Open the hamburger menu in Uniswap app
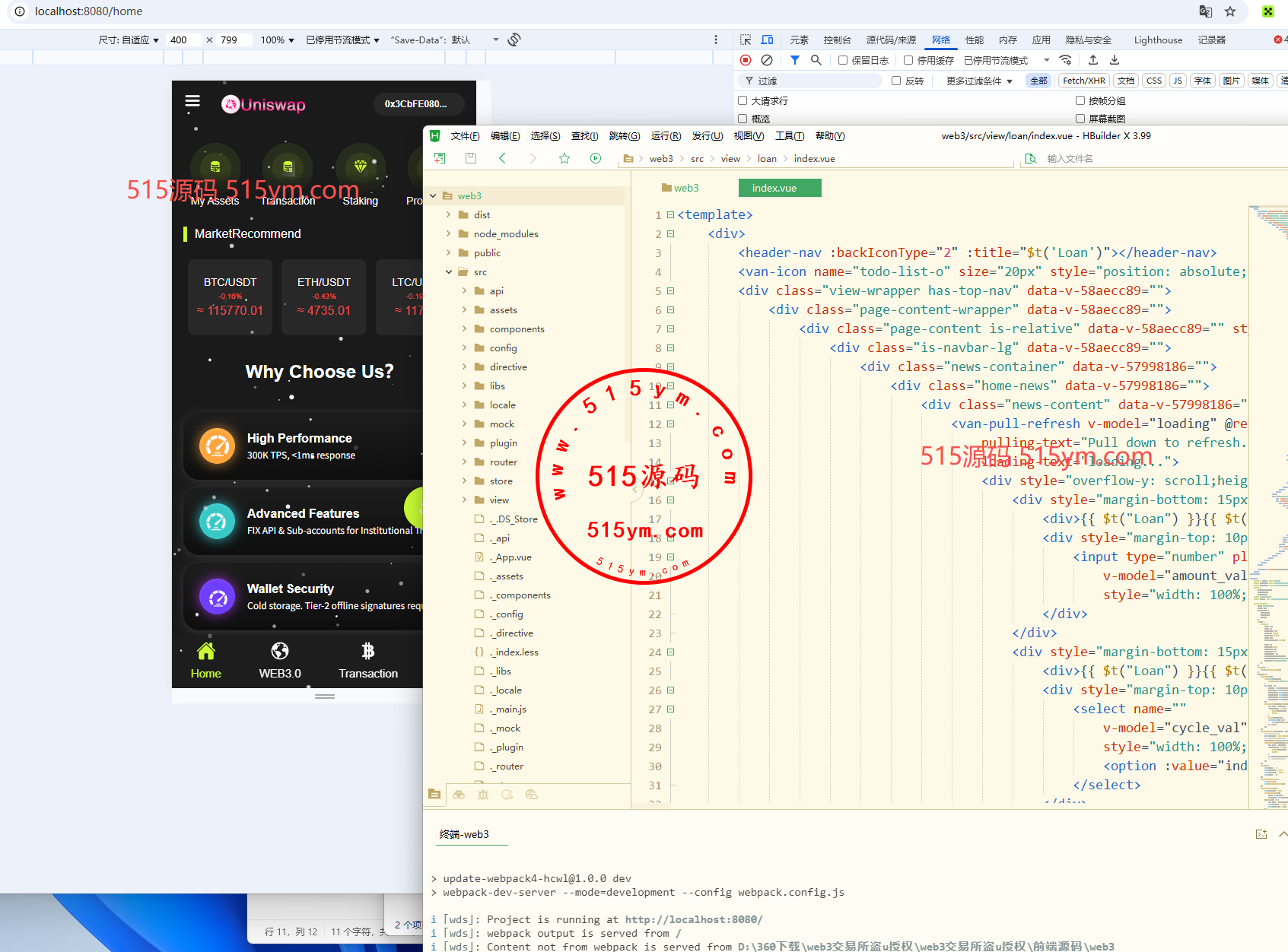 tap(192, 101)
